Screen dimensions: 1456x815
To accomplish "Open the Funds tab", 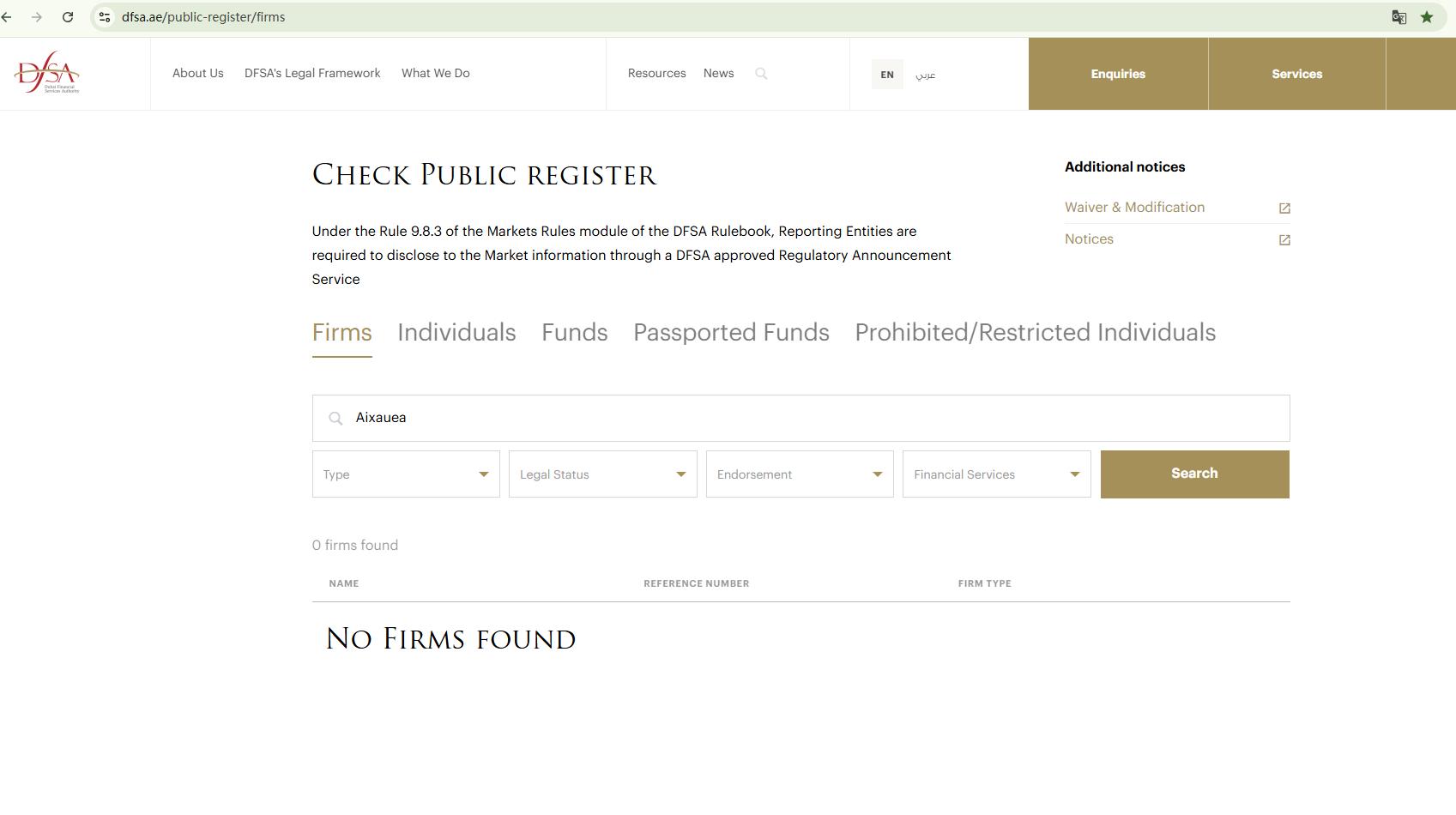I will click(575, 333).
